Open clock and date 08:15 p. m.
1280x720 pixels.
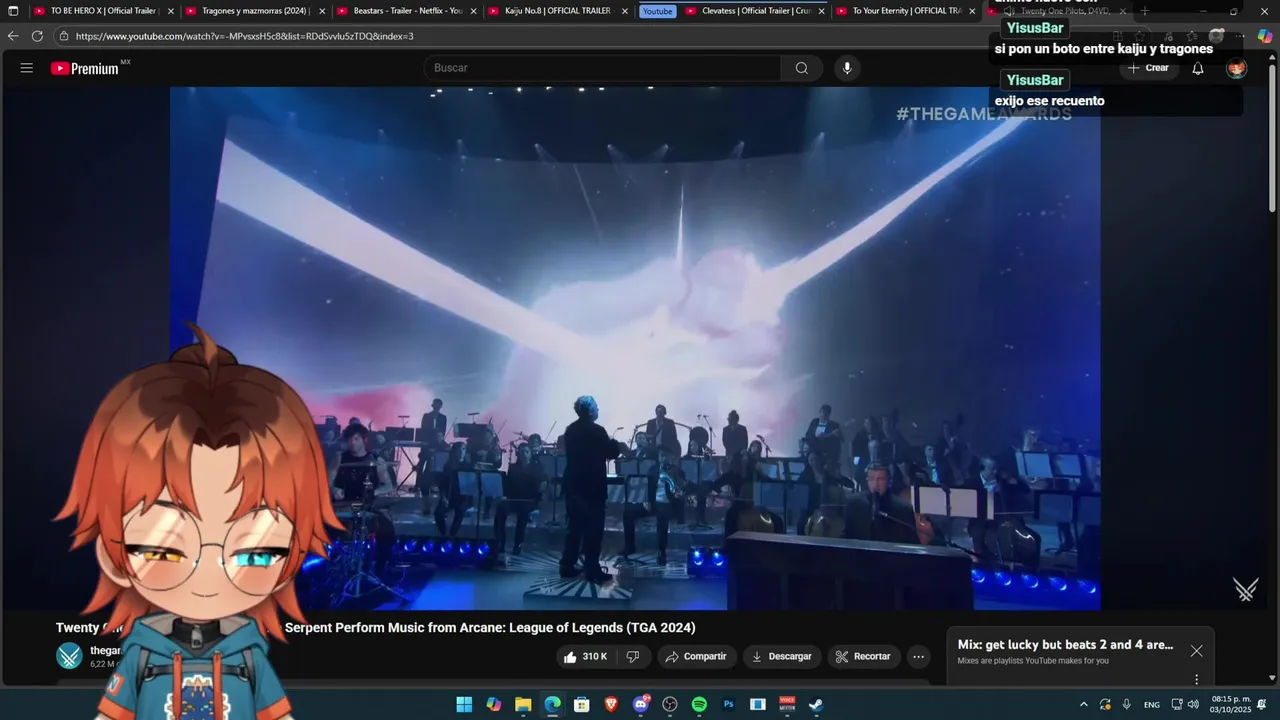1229,704
